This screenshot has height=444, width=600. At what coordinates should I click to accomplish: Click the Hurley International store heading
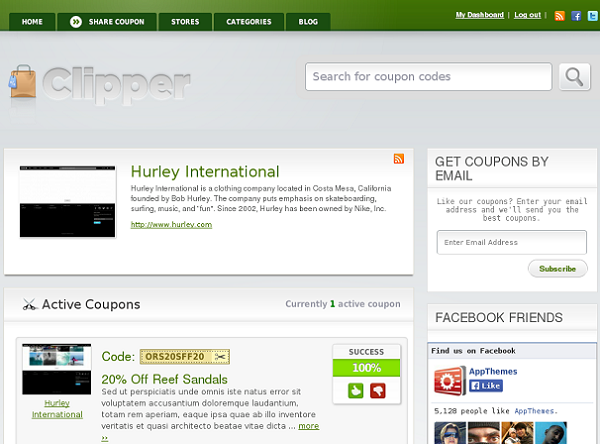(205, 171)
